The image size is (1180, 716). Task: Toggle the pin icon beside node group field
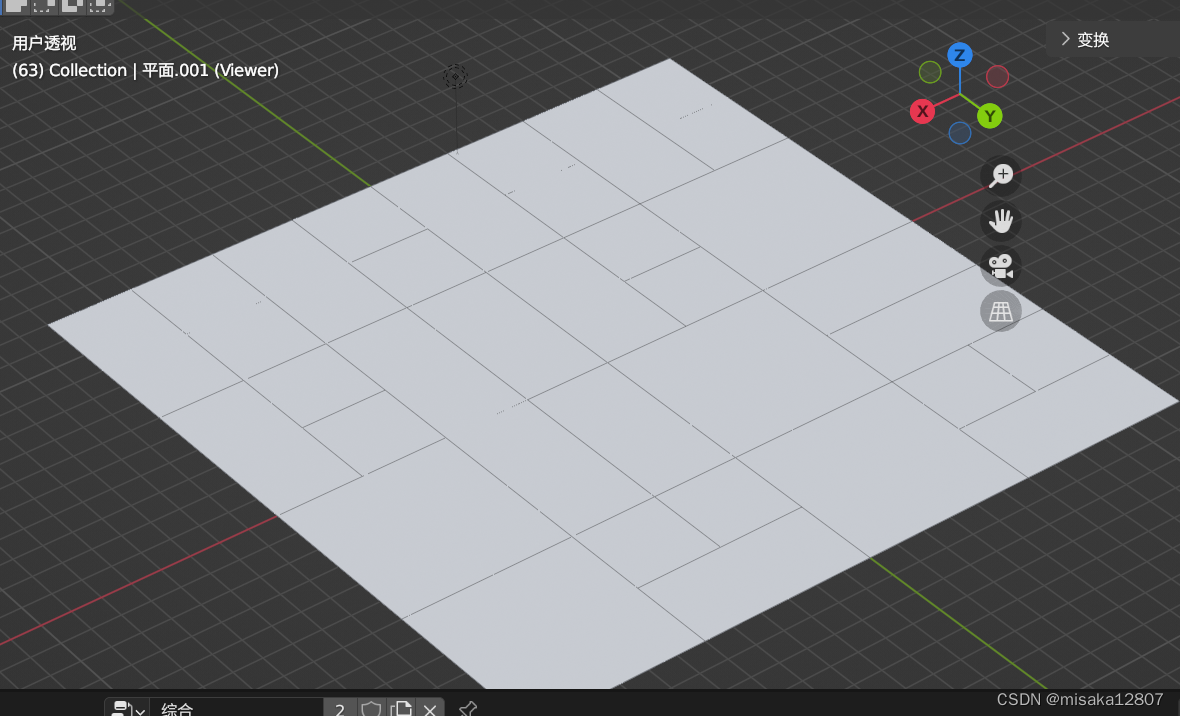point(467,708)
